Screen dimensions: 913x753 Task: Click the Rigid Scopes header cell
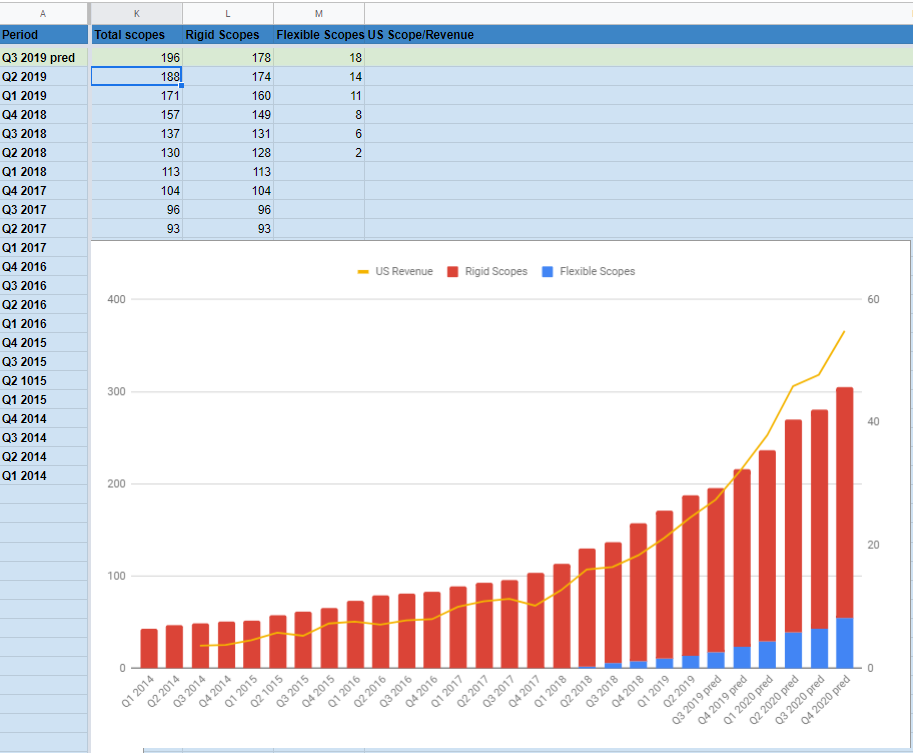pyautogui.click(x=228, y=34)
